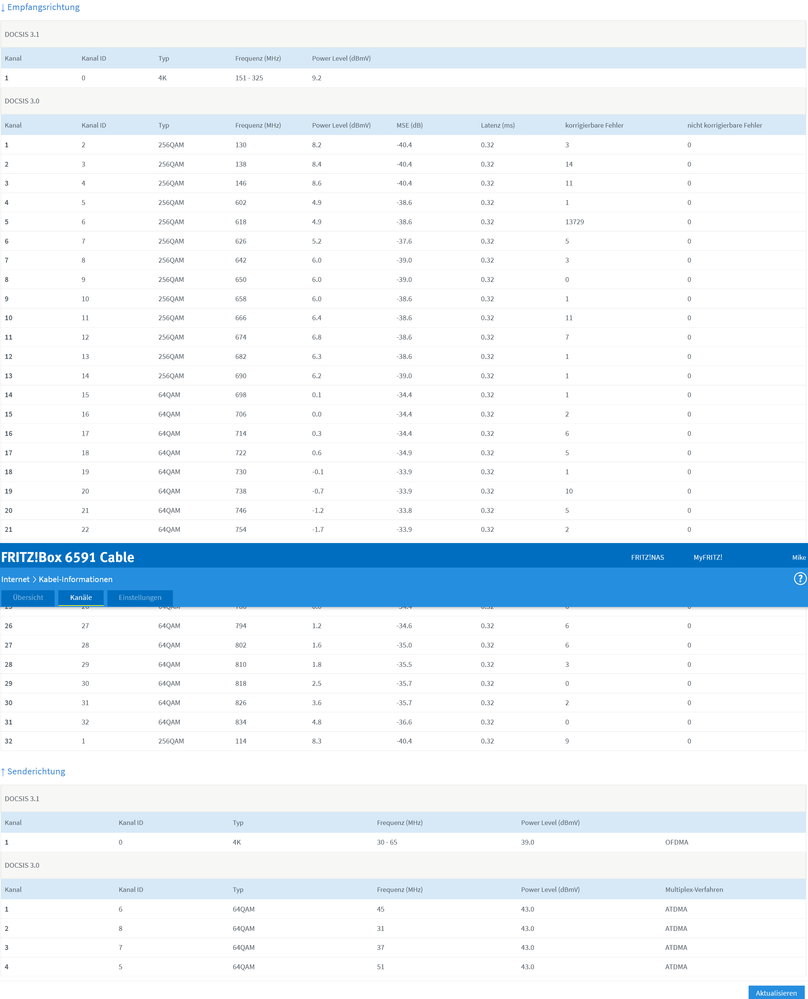Open the help question mark icon
808x999 pixels.
click(x=800, y=579)
